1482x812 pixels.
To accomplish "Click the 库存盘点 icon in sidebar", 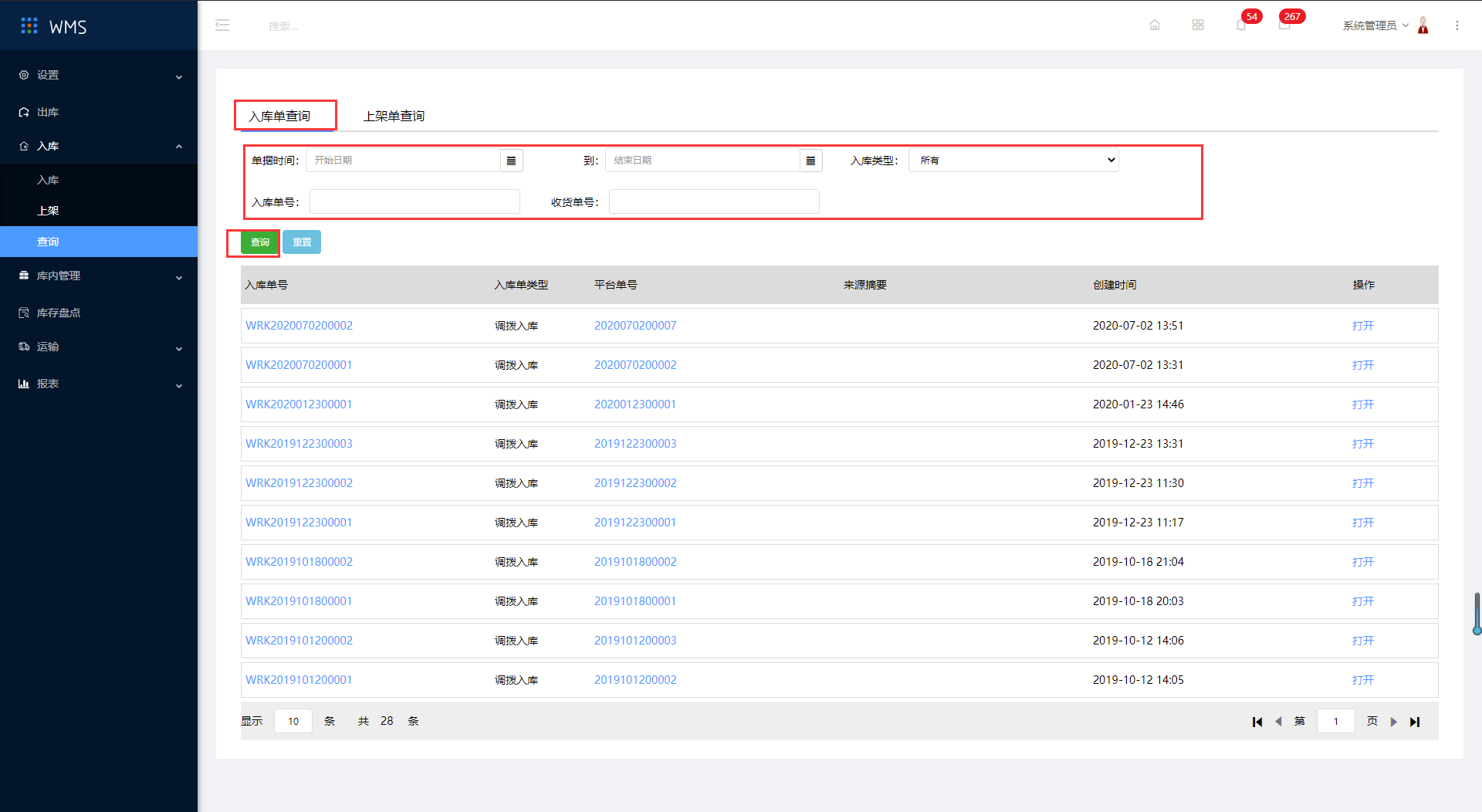I will click(24, 313).
